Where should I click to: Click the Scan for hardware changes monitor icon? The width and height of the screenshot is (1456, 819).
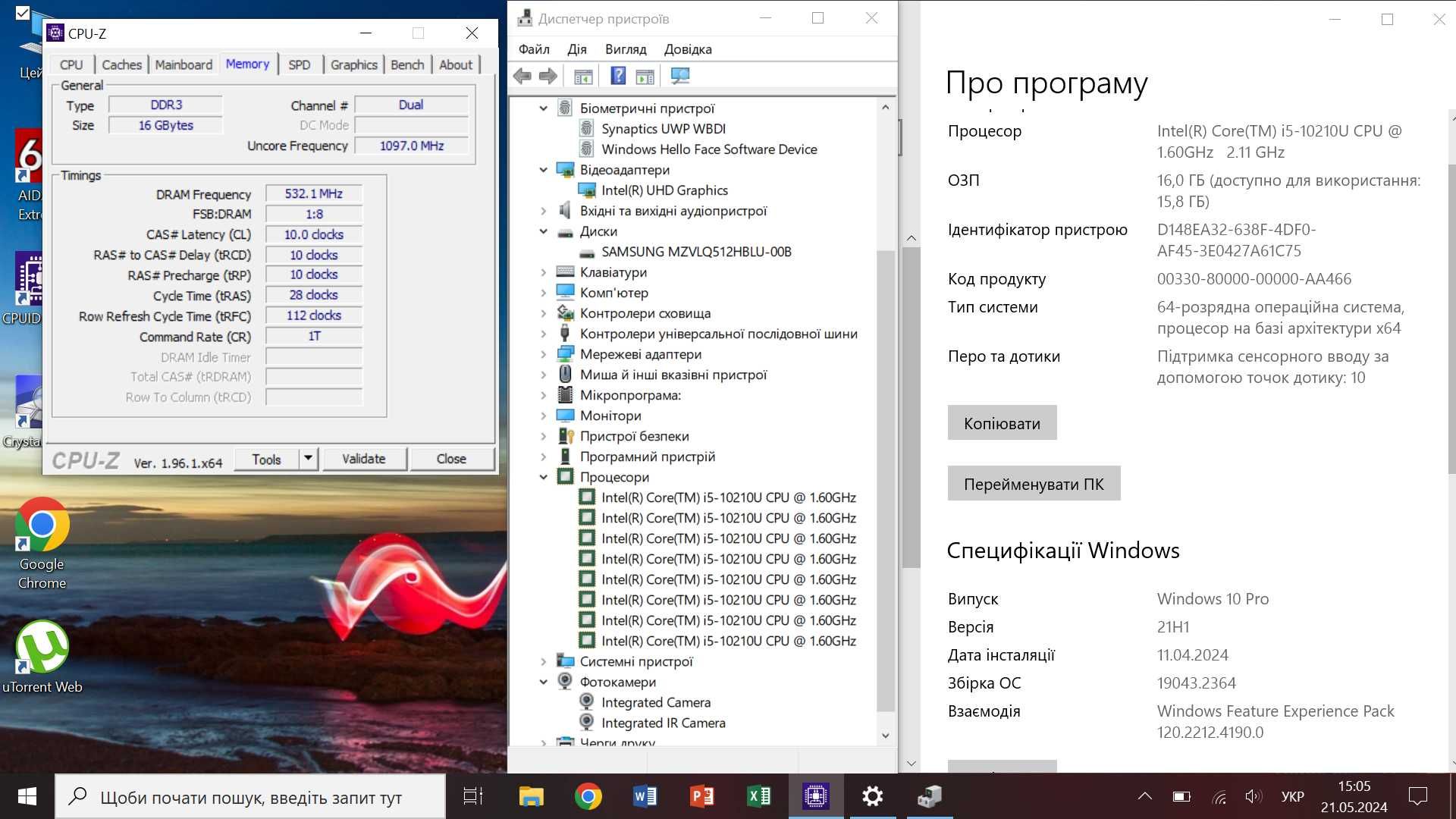click(x=680, y=76)
